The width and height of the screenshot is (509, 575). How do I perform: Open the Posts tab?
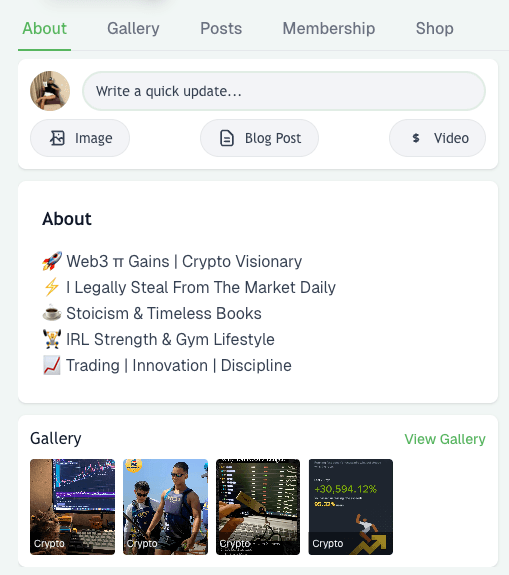[221, 29]
